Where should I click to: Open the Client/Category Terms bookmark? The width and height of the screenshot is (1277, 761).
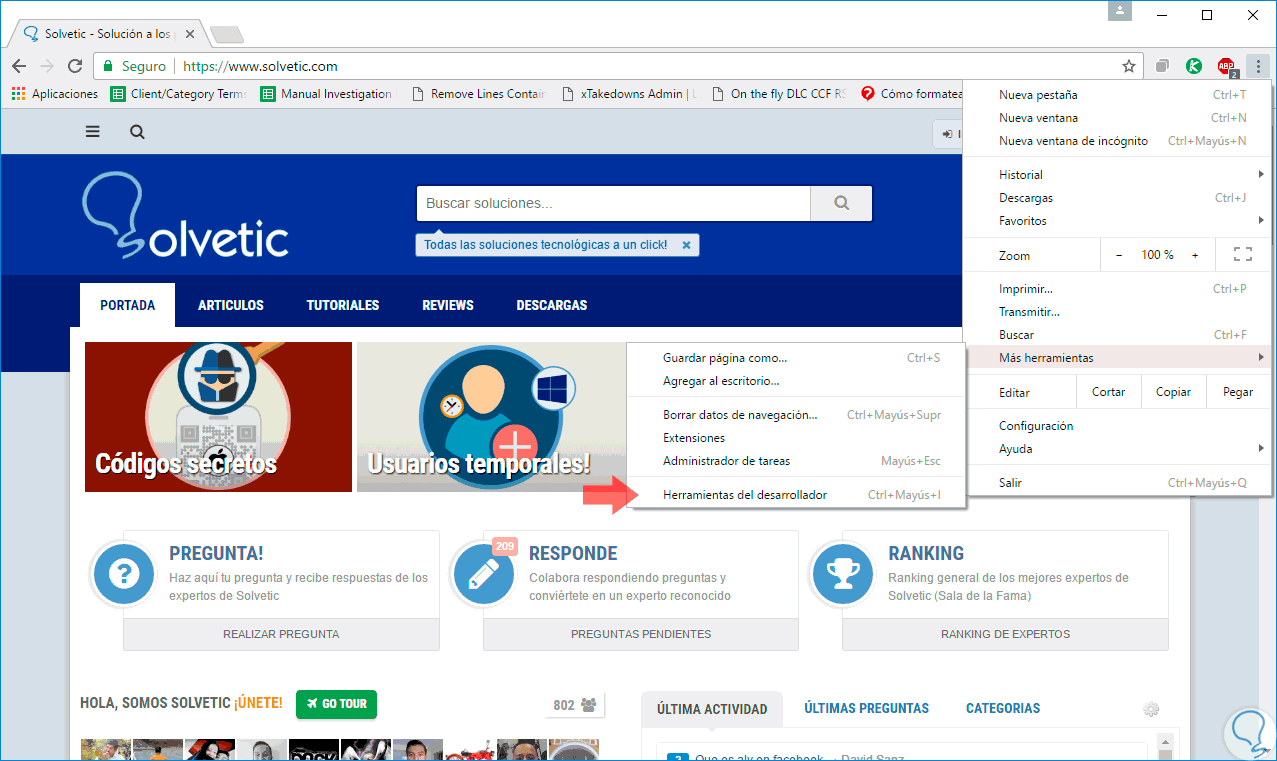point(179,94)
